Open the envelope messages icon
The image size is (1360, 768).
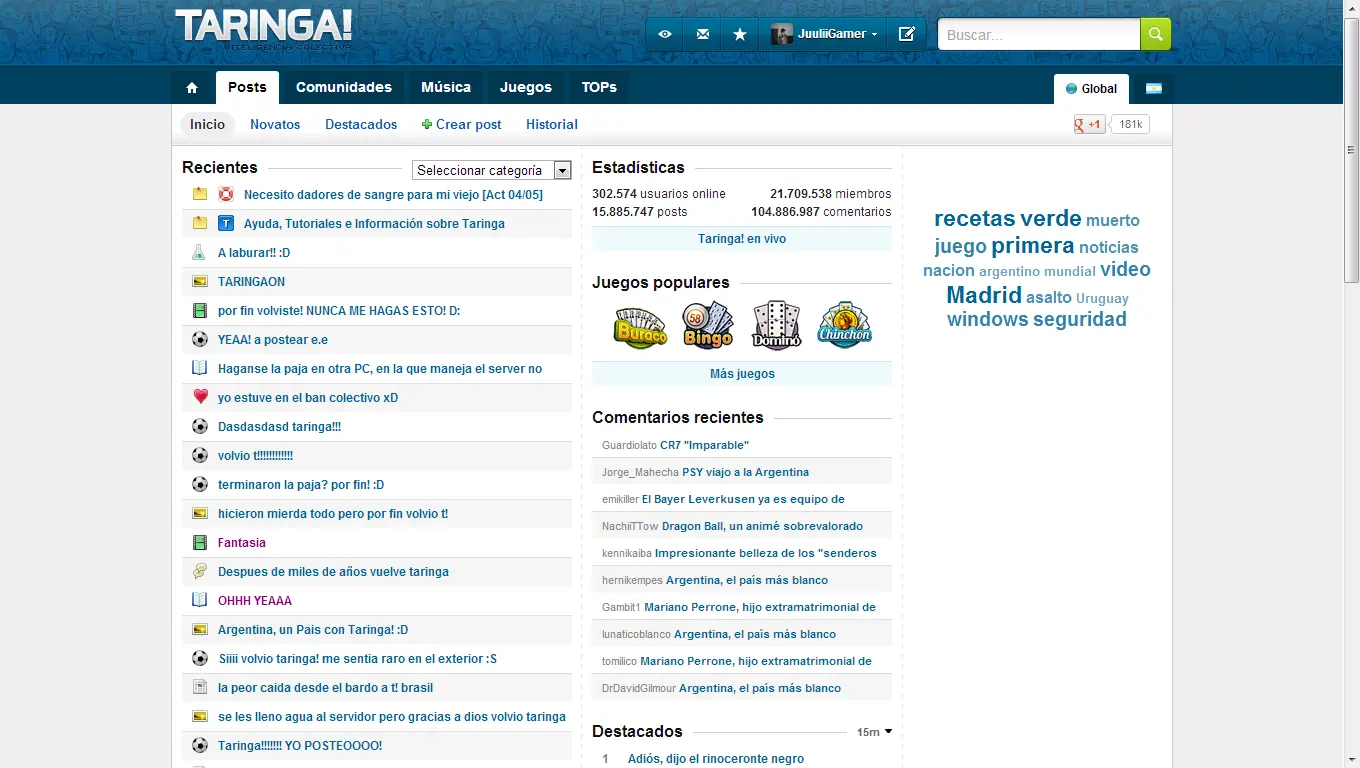[703, 34]
